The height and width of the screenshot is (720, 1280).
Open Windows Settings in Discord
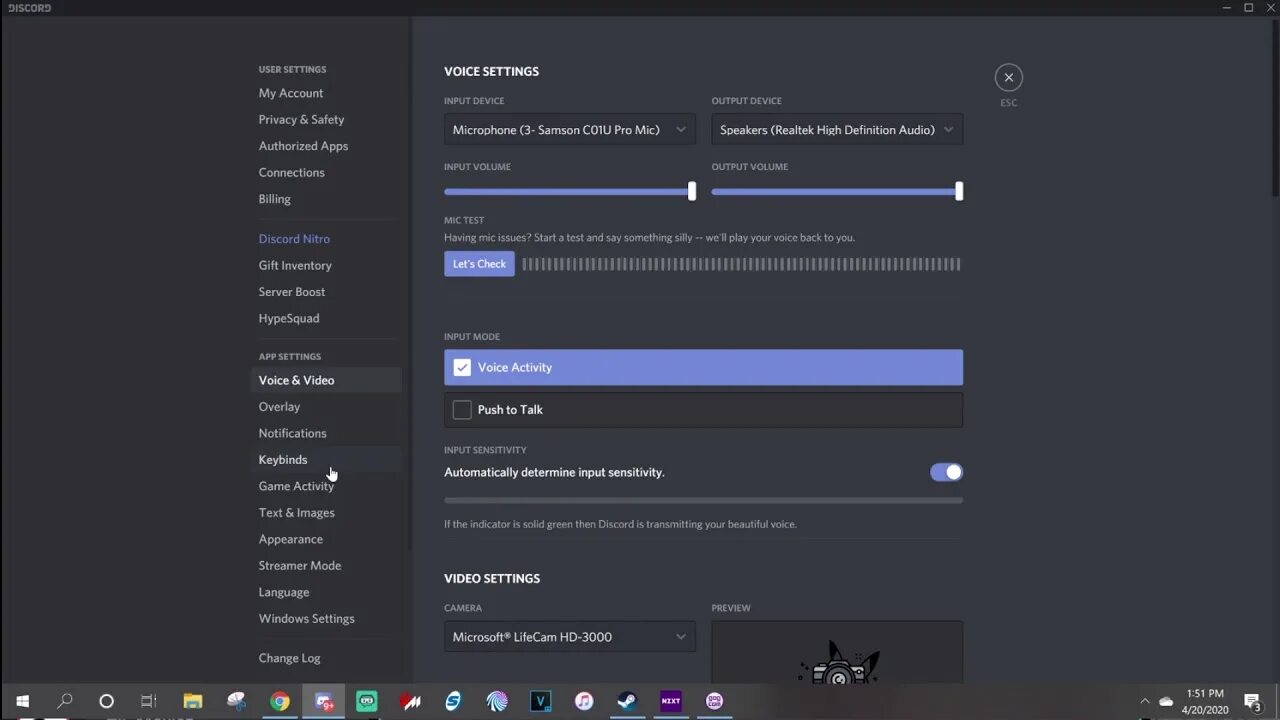[306, 619]
